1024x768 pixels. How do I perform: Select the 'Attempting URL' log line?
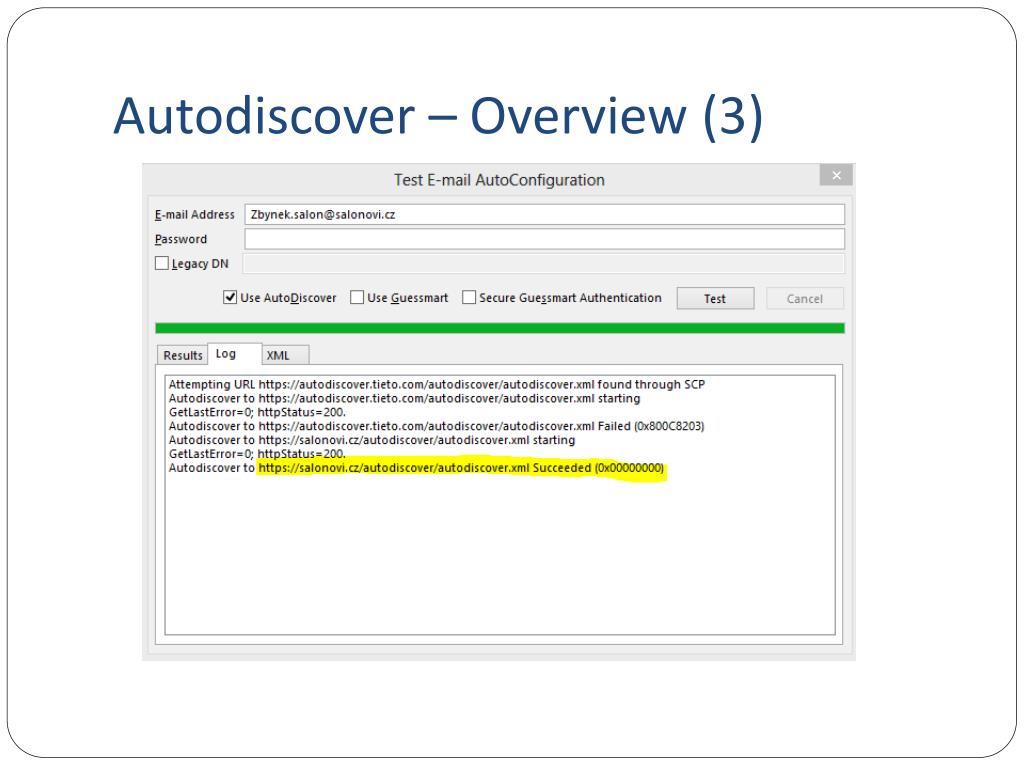(x=437, y=385)
